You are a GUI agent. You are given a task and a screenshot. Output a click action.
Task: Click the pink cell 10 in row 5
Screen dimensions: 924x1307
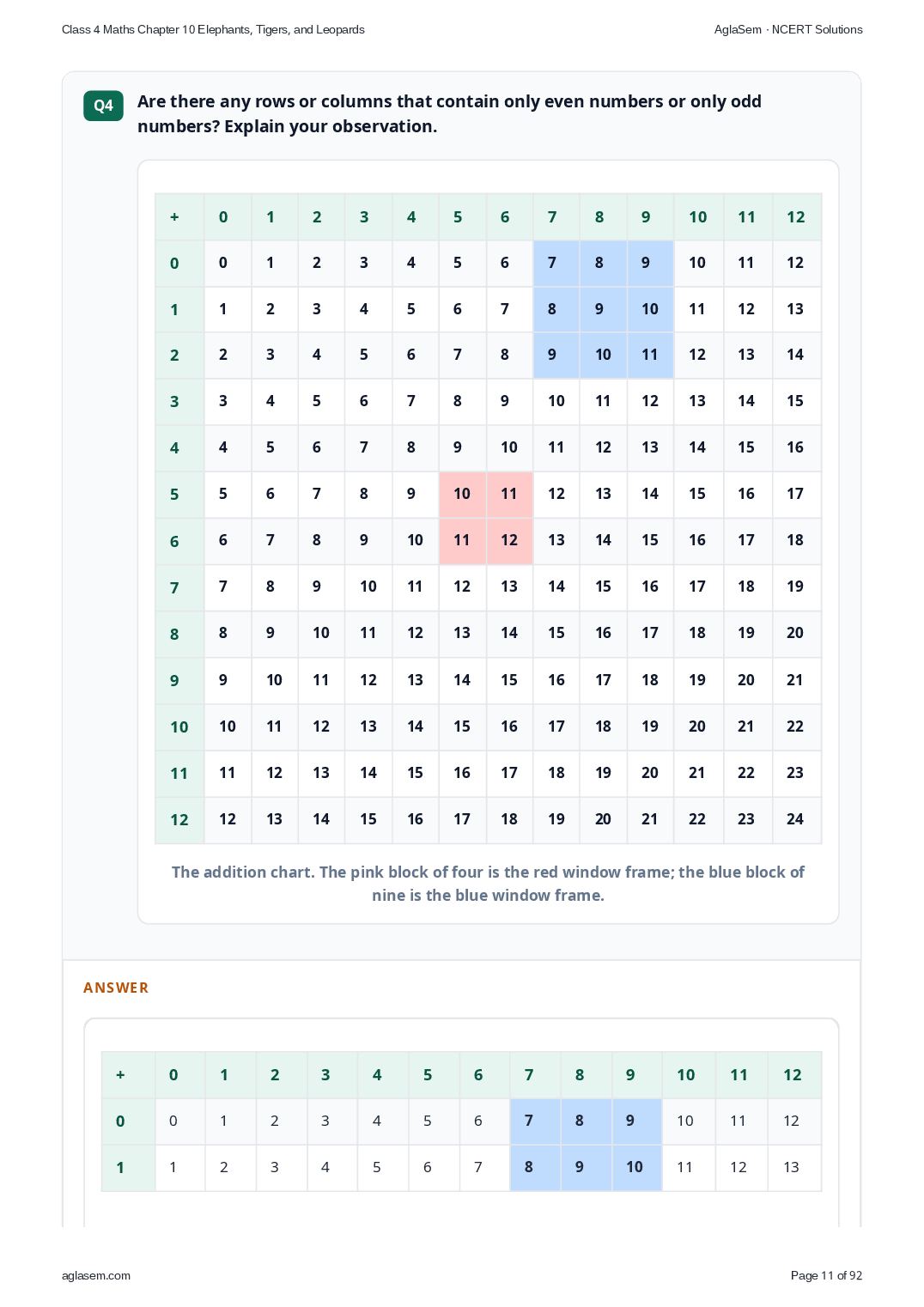coord(462,494)
